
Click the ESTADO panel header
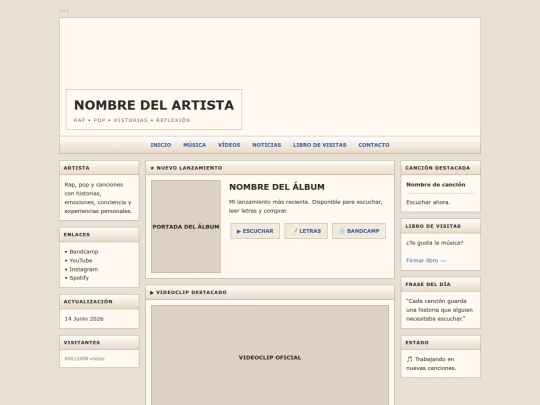coord(440,343)
